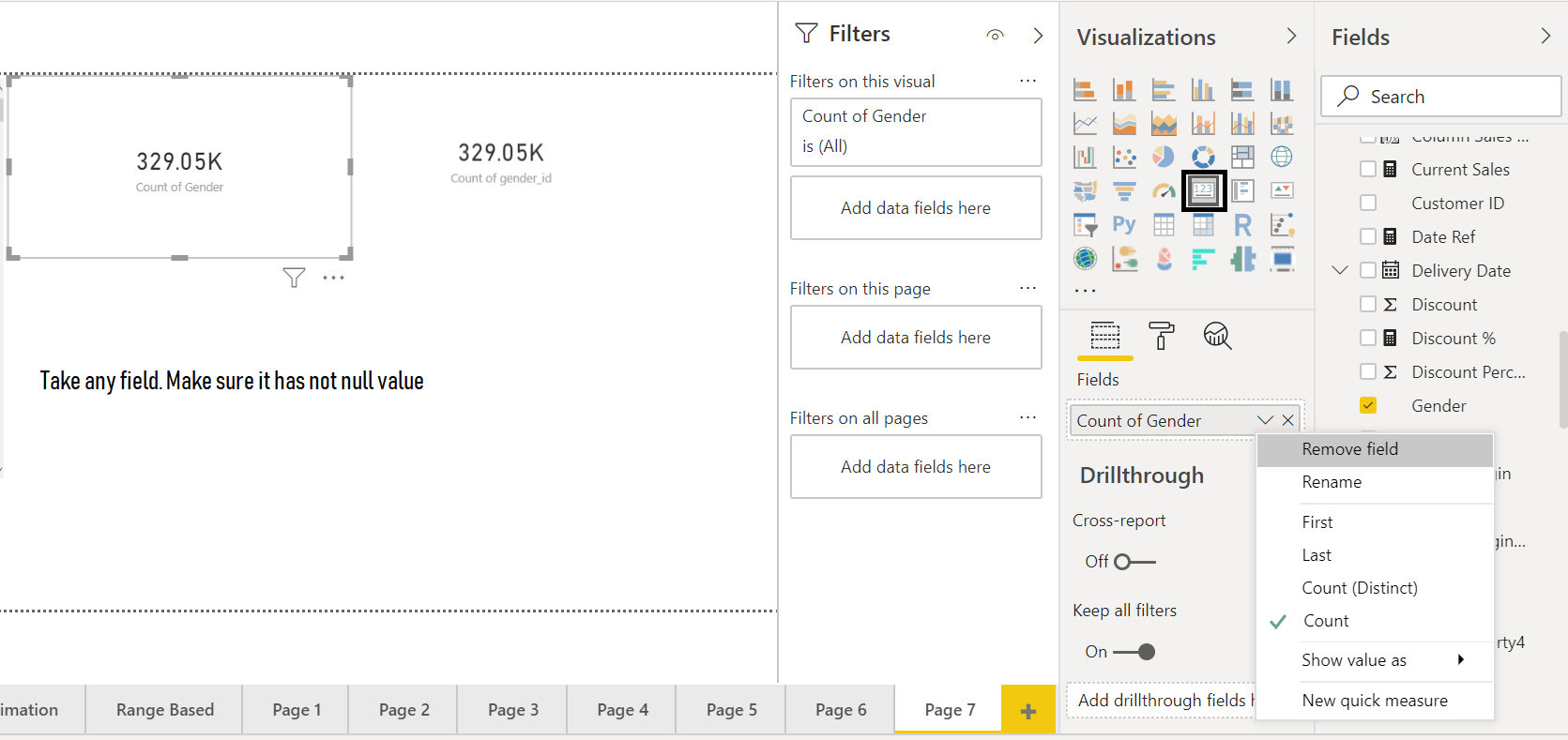
Task: Select the Gauge visualization icon
Action: pos(1164,190)
